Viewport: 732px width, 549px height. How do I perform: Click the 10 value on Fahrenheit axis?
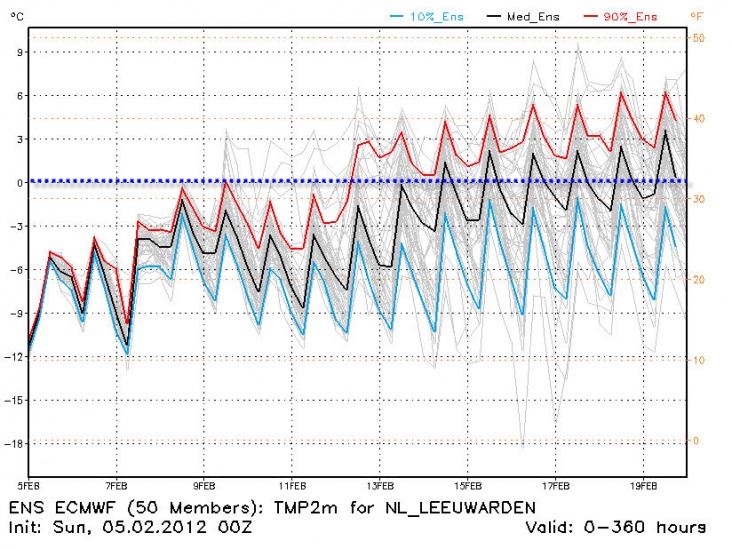pyautogui.click(x=698, y=360)
